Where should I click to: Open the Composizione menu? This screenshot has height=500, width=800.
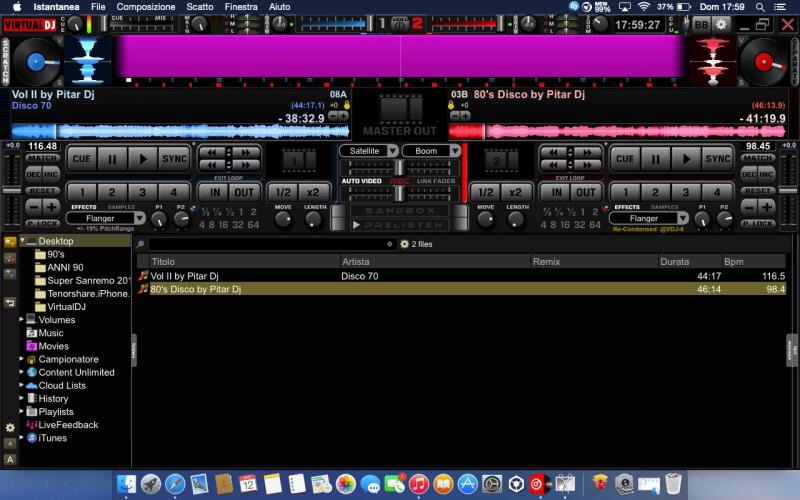tap(145, 7)
